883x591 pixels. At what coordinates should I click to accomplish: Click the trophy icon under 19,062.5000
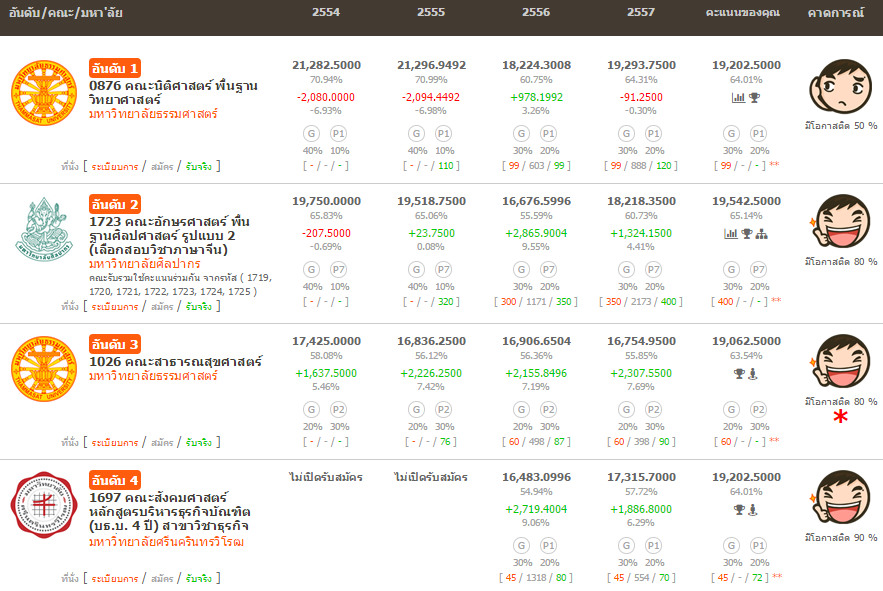(739, 374)
